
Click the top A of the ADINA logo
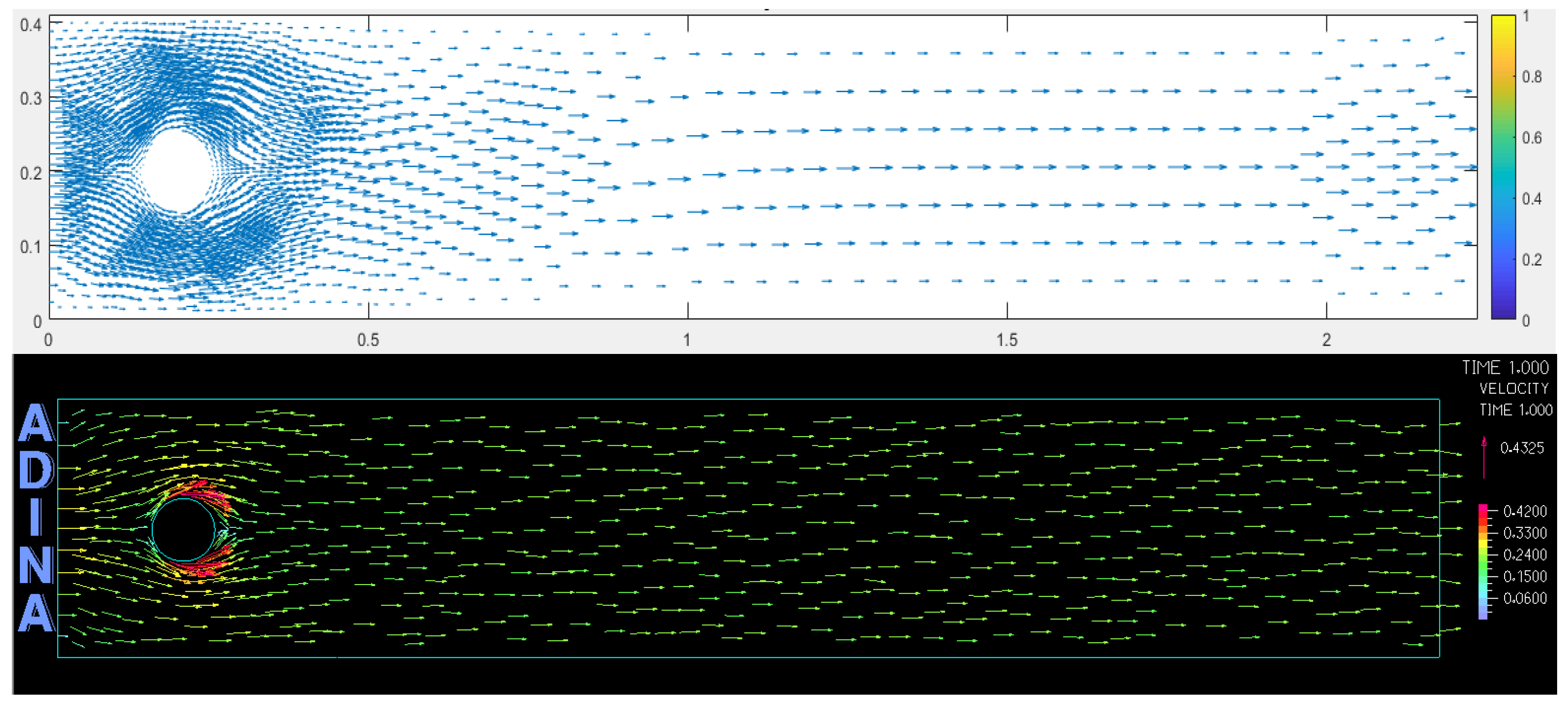[35, 423]
